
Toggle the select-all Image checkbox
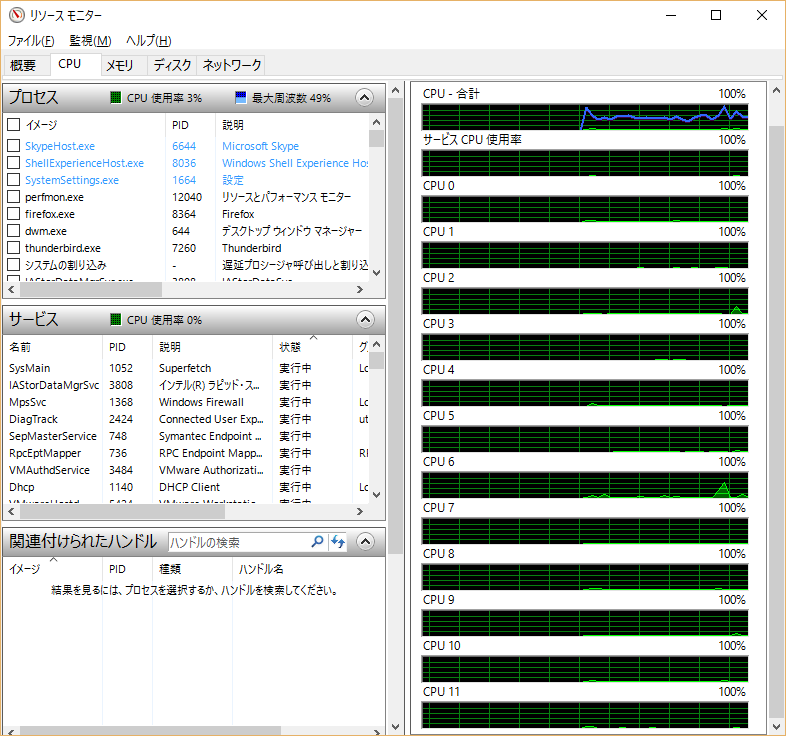14,124
